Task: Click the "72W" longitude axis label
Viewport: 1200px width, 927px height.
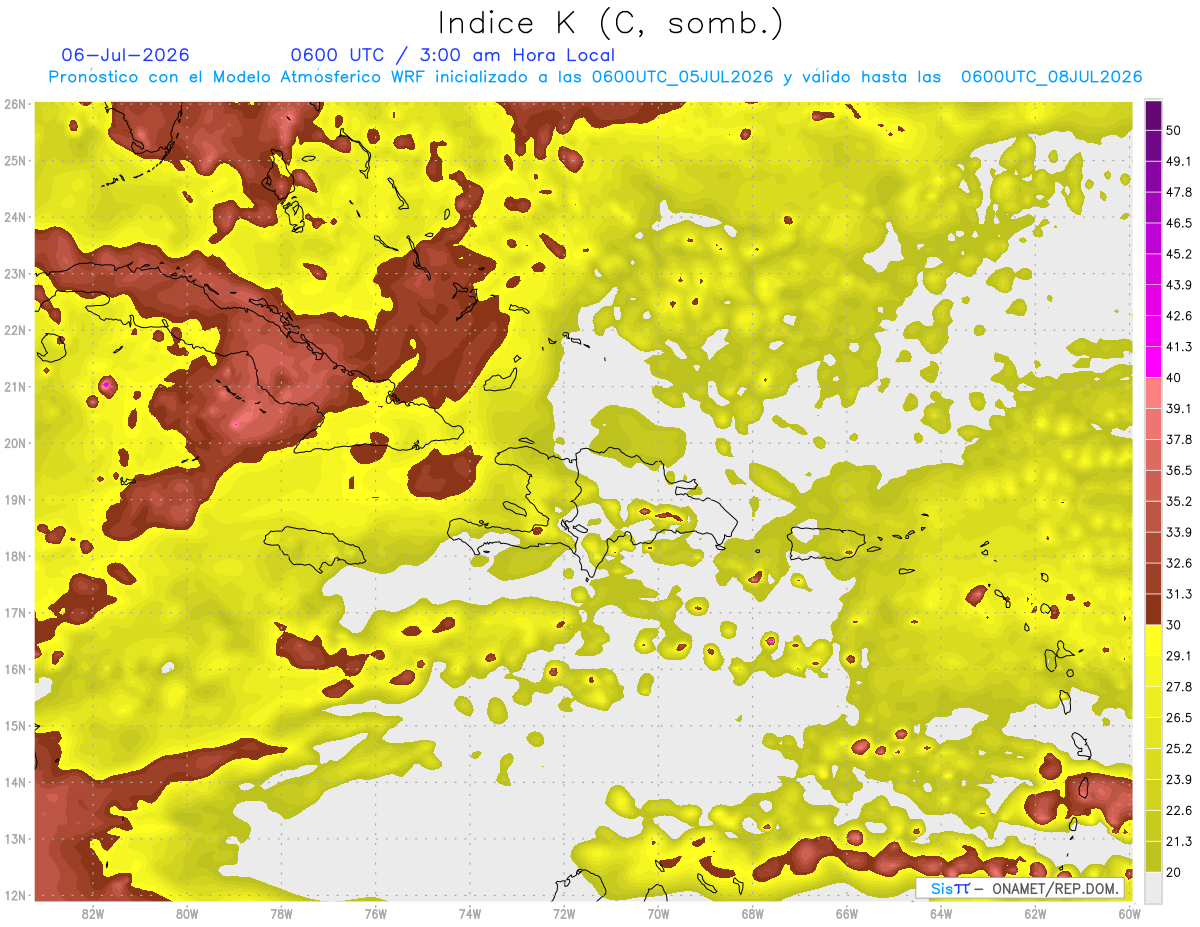Action: point(564,913)
